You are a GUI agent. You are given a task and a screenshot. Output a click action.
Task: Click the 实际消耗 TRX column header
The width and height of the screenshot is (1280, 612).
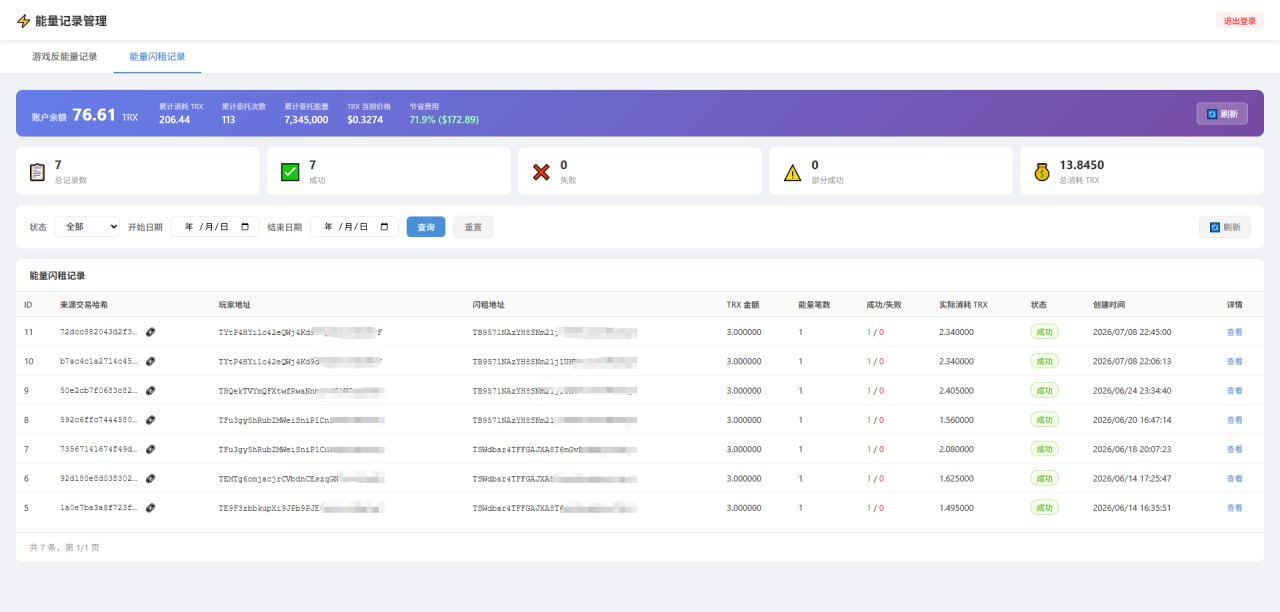point(963,305)
